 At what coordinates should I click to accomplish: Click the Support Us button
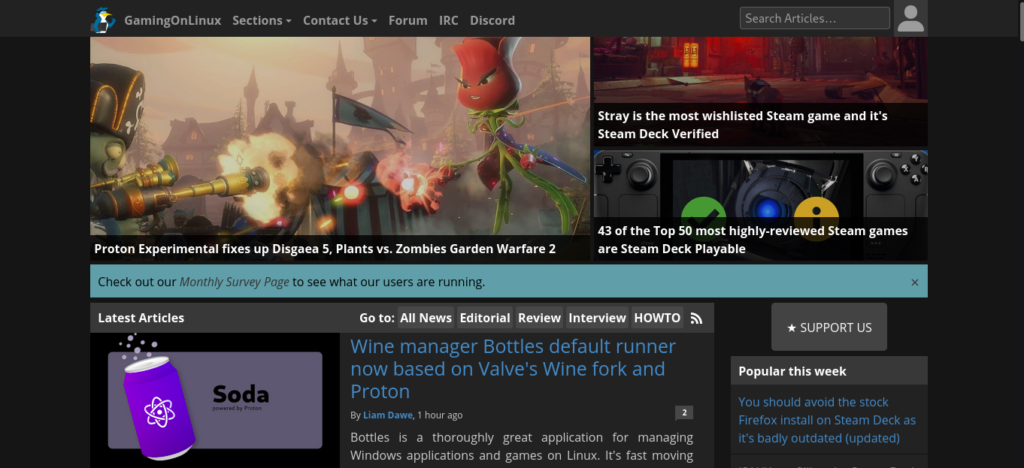(x=829, y=327)
